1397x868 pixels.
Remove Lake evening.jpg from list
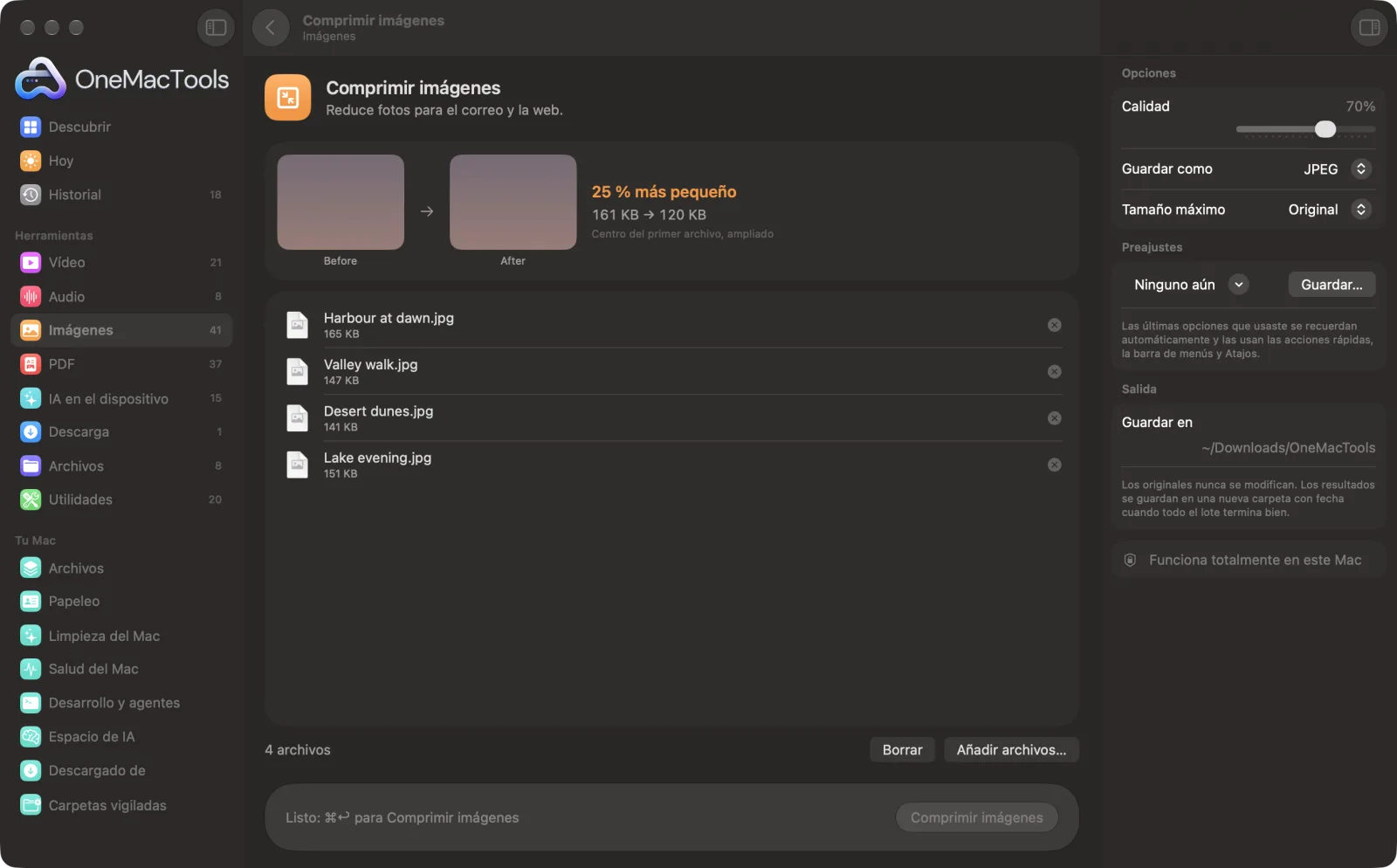1054,465
